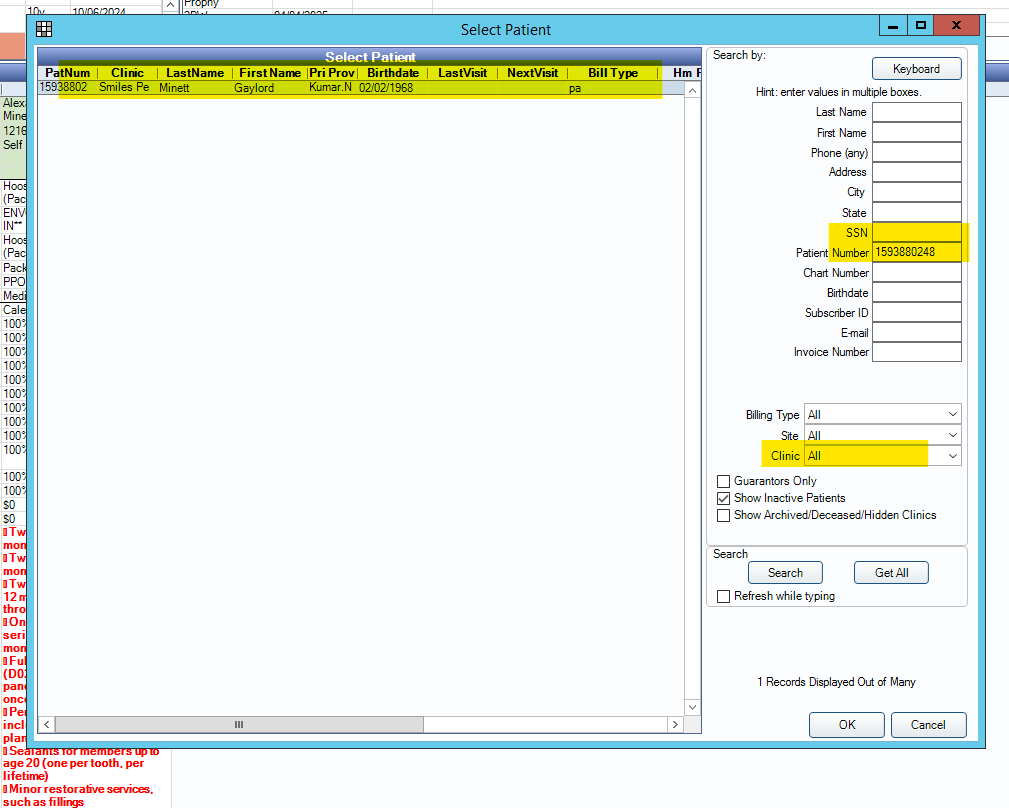Enable Refresh while typing checkbox

[723, 596]
